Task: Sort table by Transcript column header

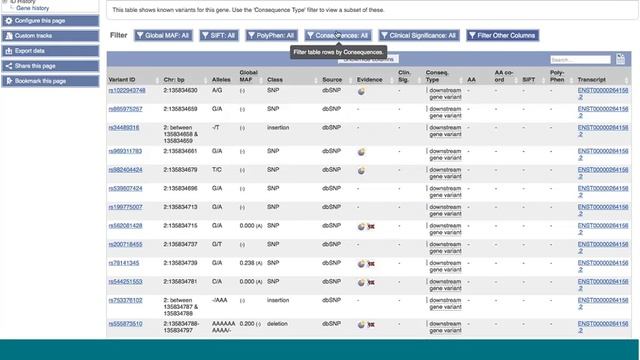Action: click(x=592, y=80)
